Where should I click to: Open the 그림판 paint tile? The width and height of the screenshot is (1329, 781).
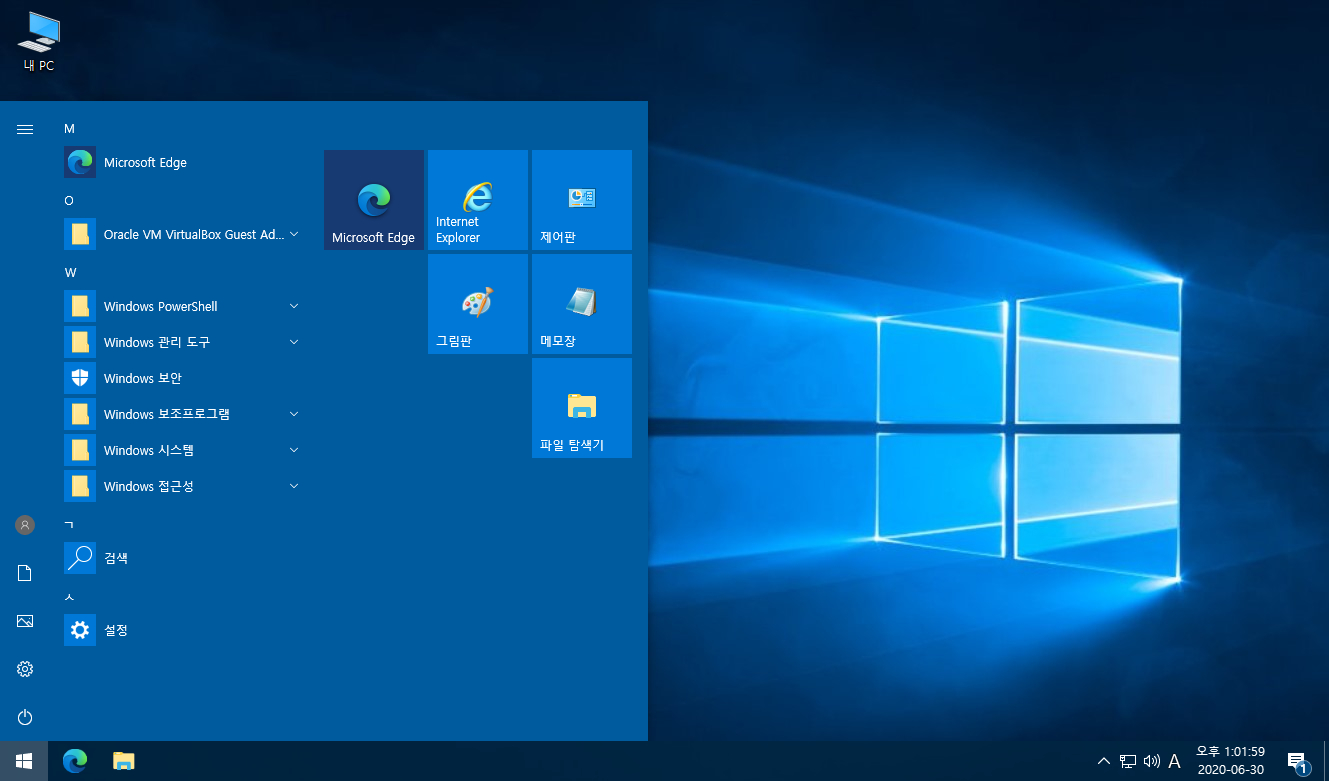478,304
